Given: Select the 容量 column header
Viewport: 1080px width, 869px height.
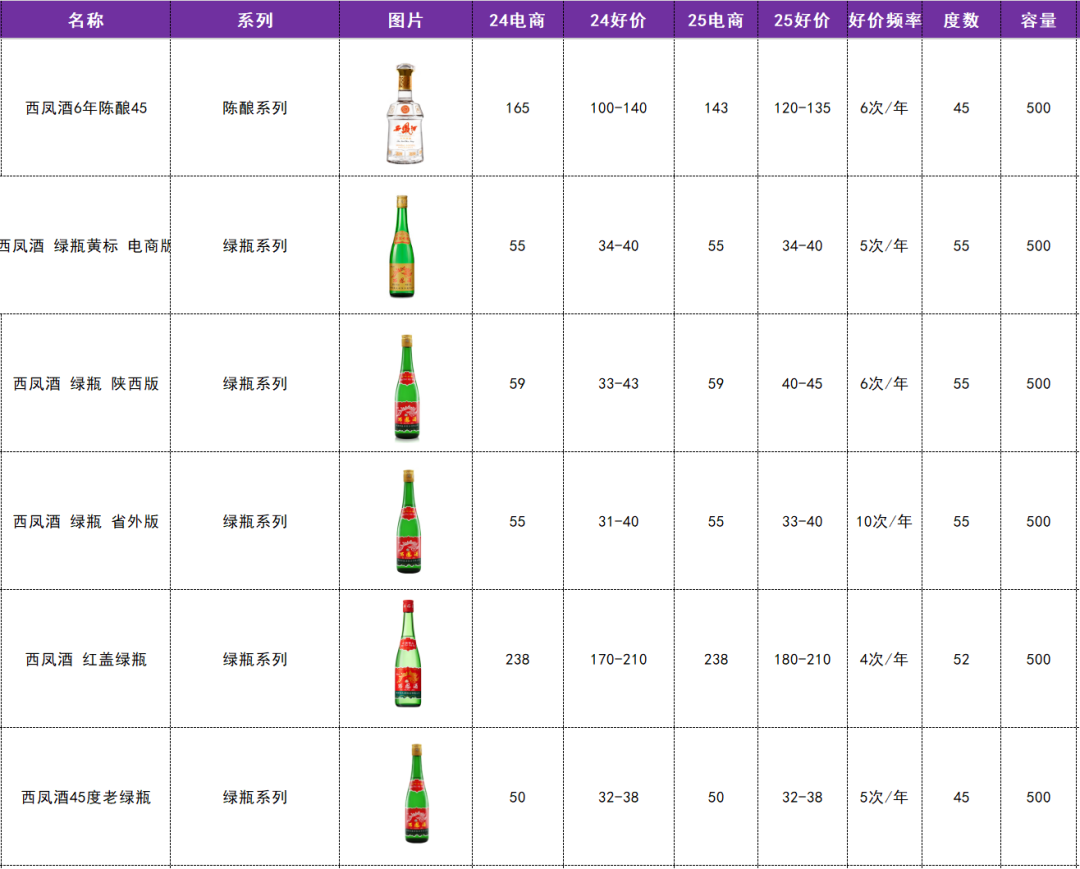Looking at the screenshot, I should click(x=1038, y=20).
